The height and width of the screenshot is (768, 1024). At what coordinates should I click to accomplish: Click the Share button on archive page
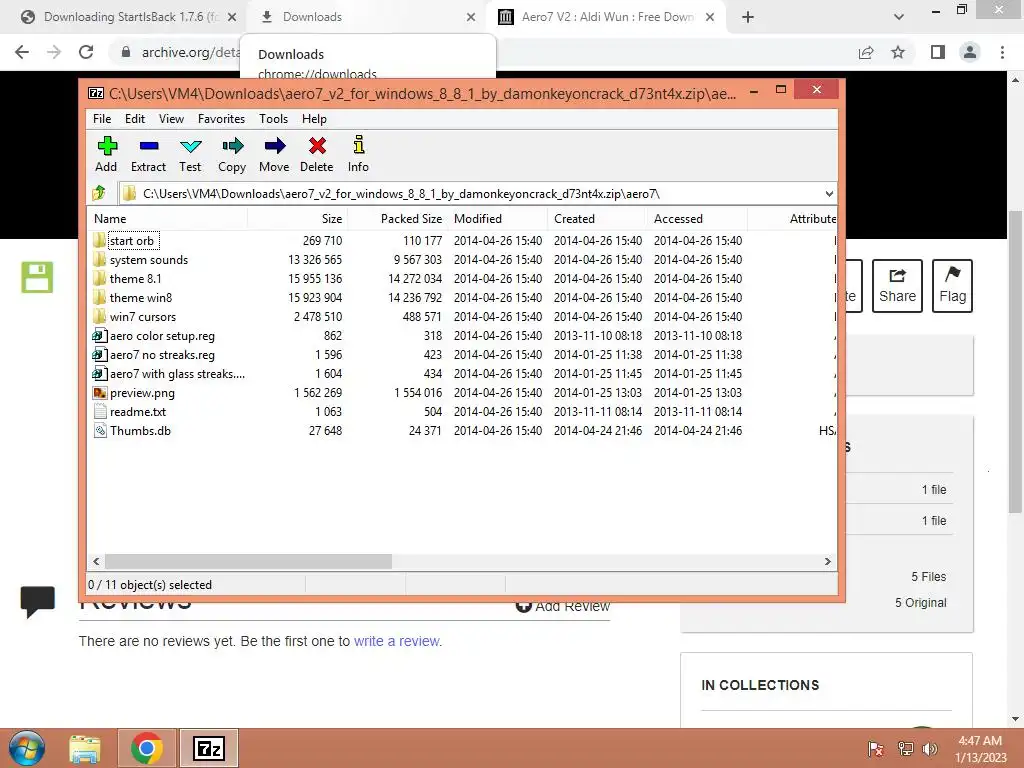(x=897, y=286)
